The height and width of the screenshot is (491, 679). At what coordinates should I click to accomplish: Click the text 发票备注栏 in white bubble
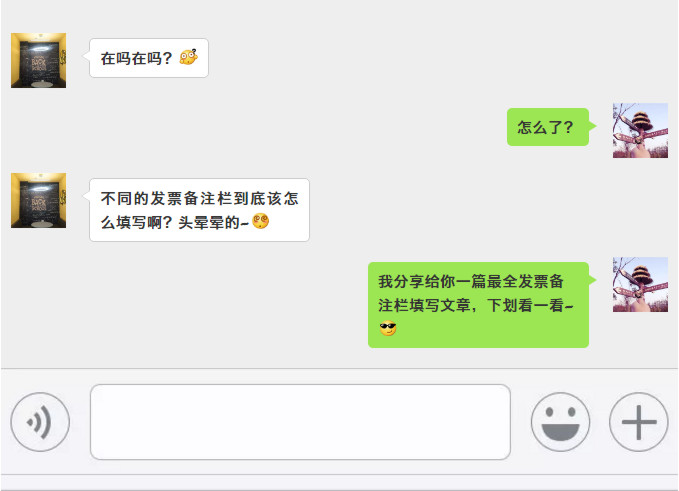click(191, 199)
